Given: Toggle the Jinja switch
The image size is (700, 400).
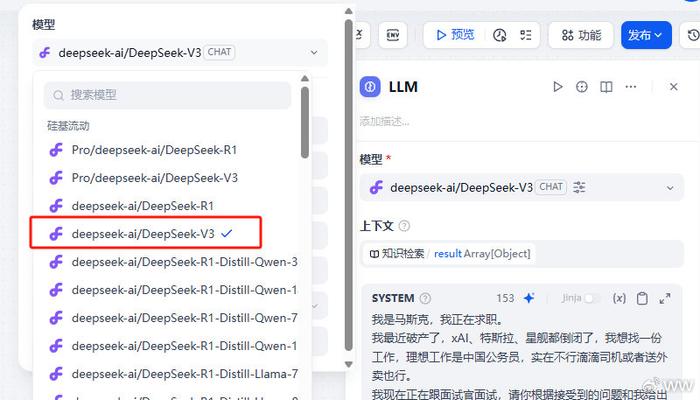Looking at the screenshot, I should pyautogui.click(x=591, y=298).
